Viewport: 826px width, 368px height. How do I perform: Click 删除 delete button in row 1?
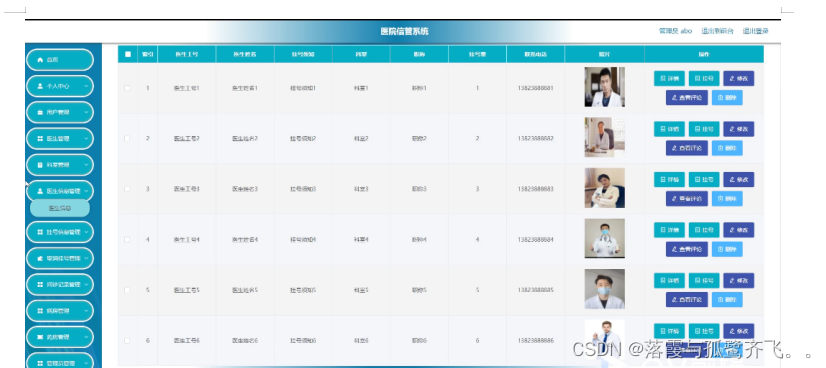click(727, 97)
